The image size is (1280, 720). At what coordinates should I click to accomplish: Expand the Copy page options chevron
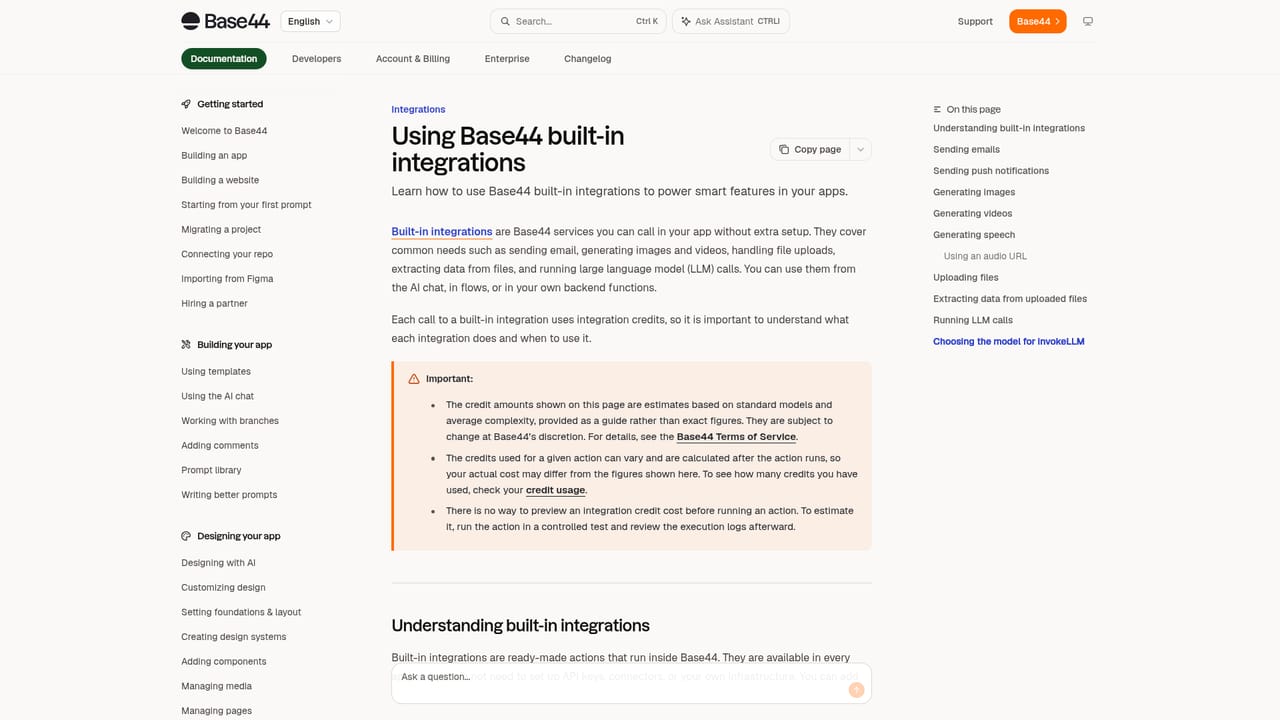tap(860, 149)
